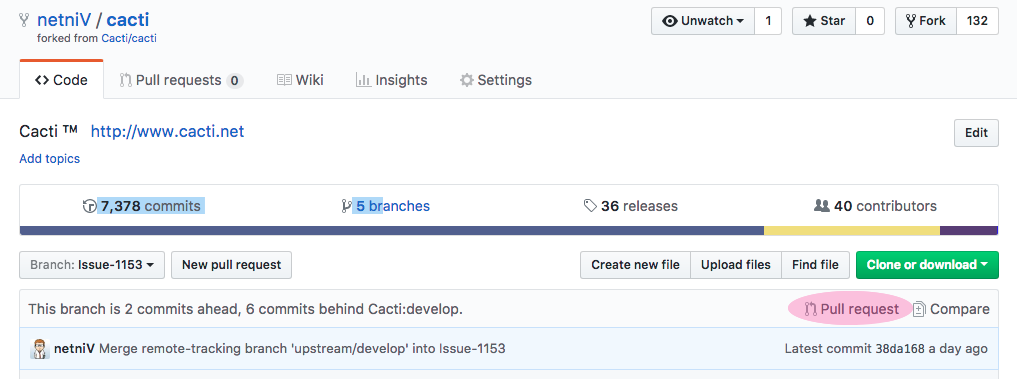Click New pull request button
The width and height of the screenshot is (1017, 379).
(232, 265)
